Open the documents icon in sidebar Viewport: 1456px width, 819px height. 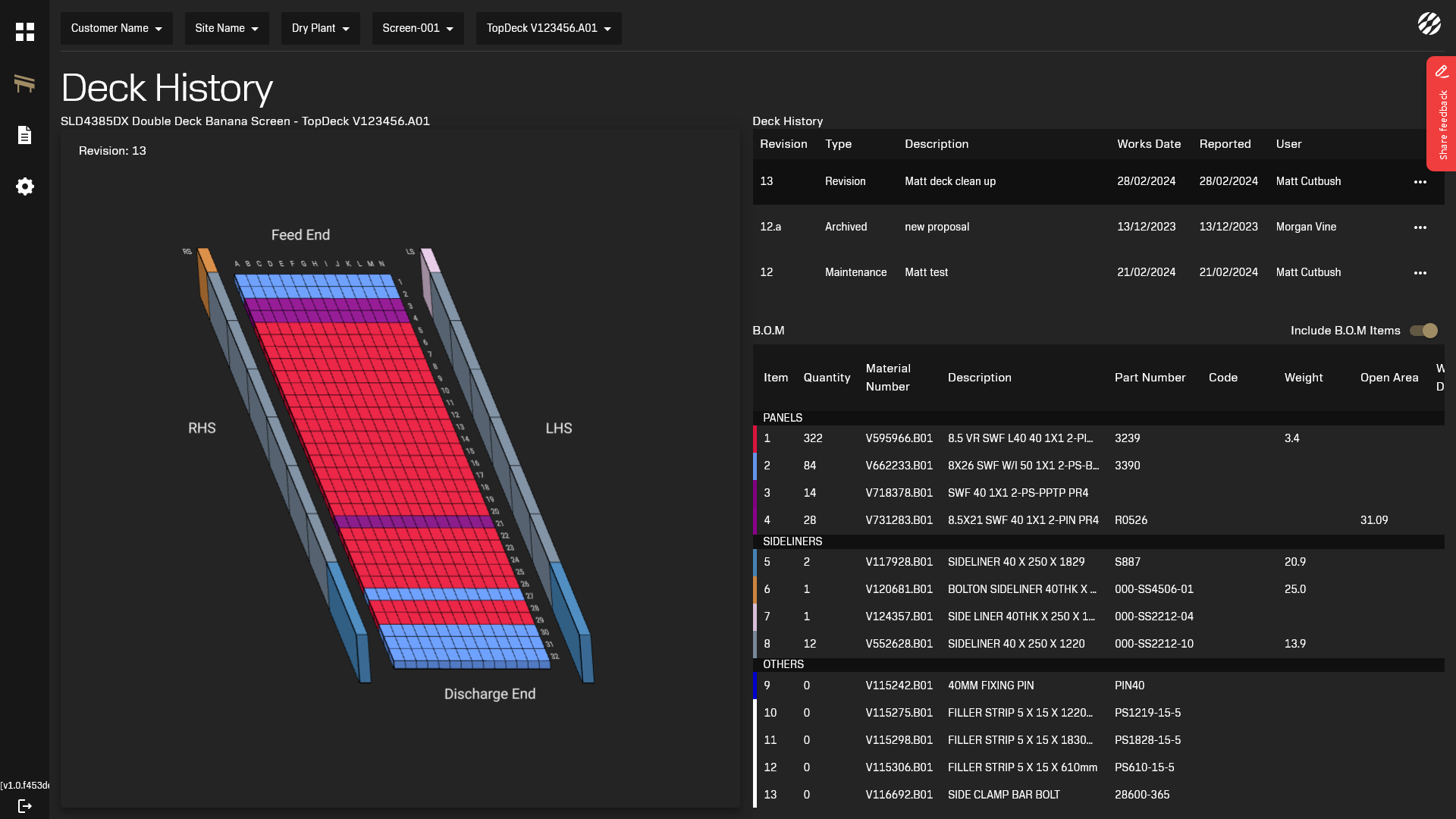coord(25,135)
